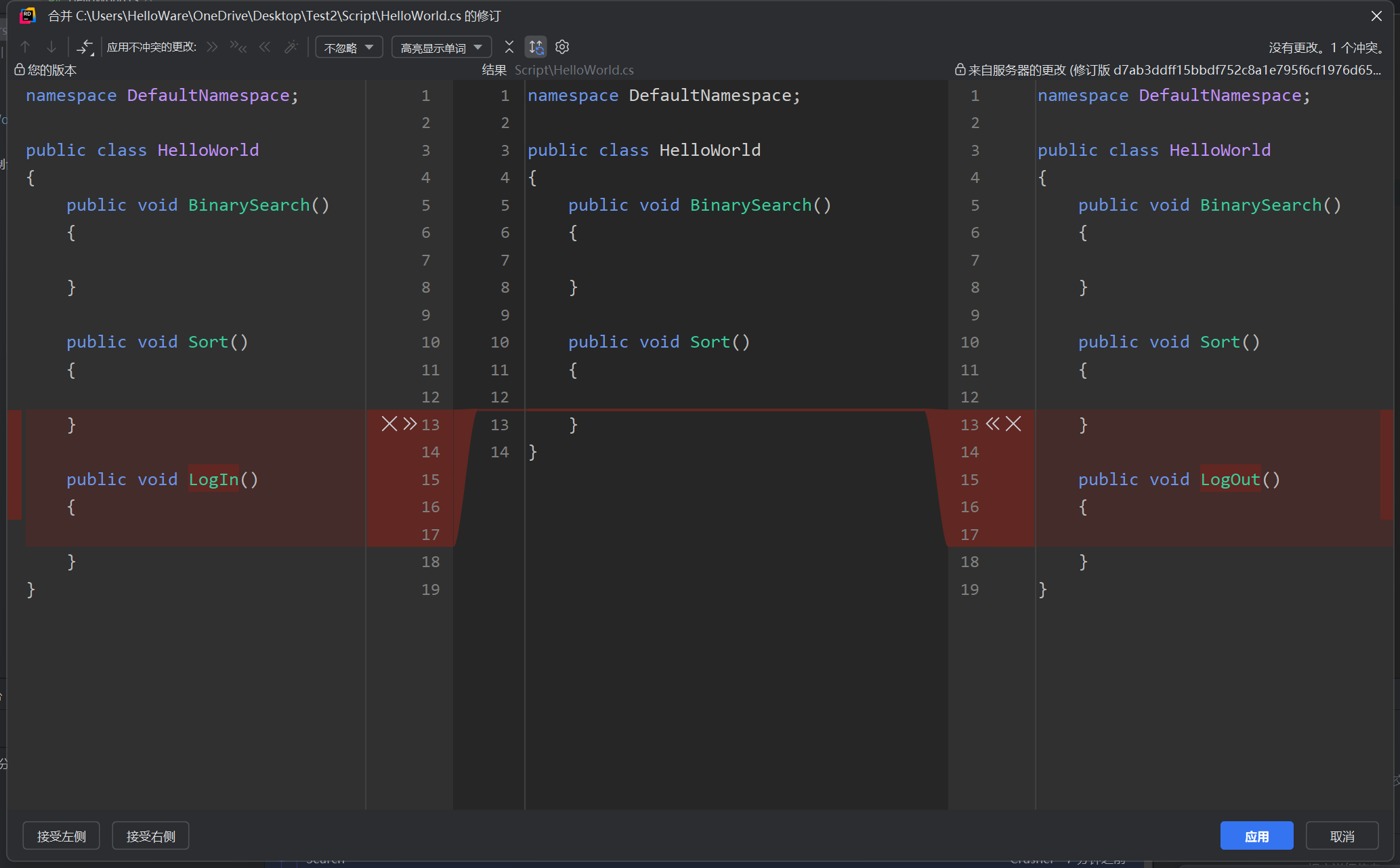Click the previous difference up arrow

click(25, 47)
